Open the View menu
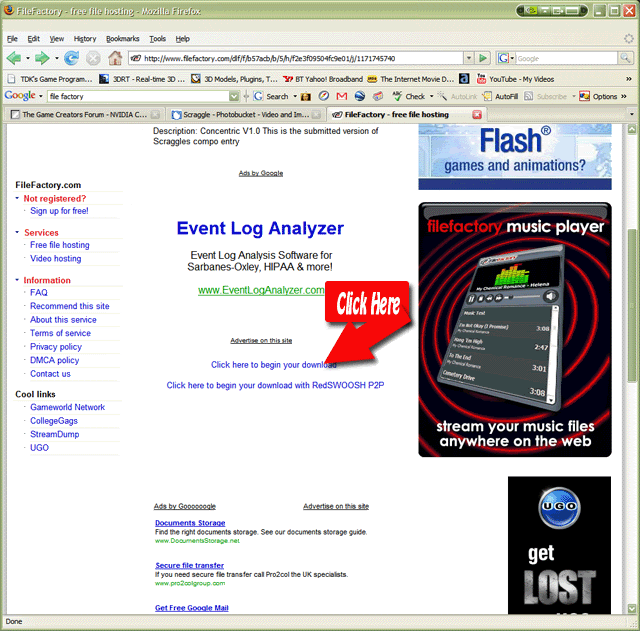This screenshot has height=631, width=640. [x=57, y=39]
